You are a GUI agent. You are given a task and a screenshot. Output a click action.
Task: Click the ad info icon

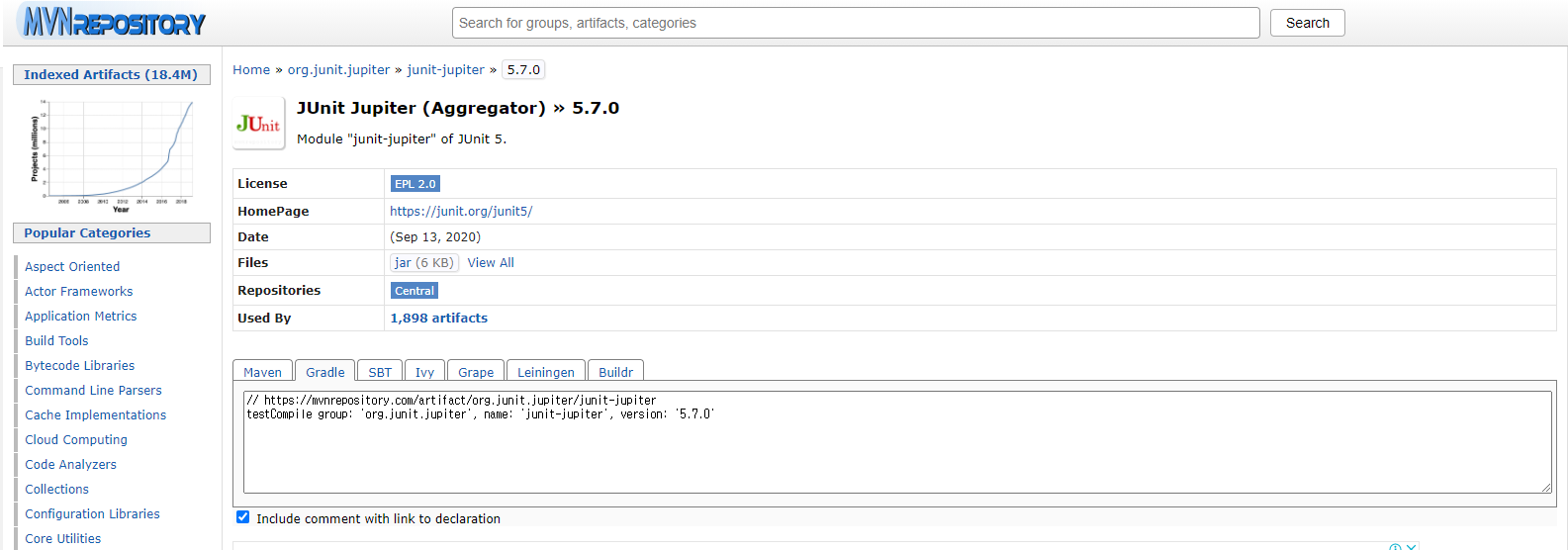(1395, 546)
